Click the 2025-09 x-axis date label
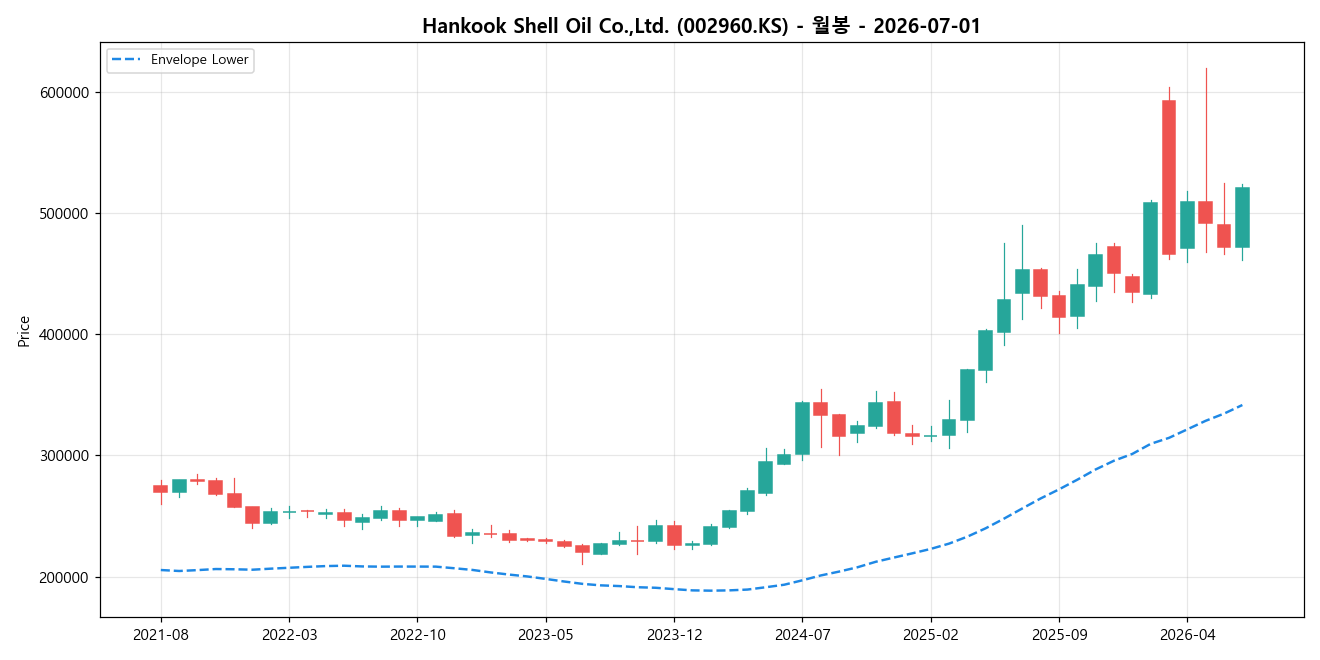The height and width of the screenshot is (660, 1320). point(1059,635)
